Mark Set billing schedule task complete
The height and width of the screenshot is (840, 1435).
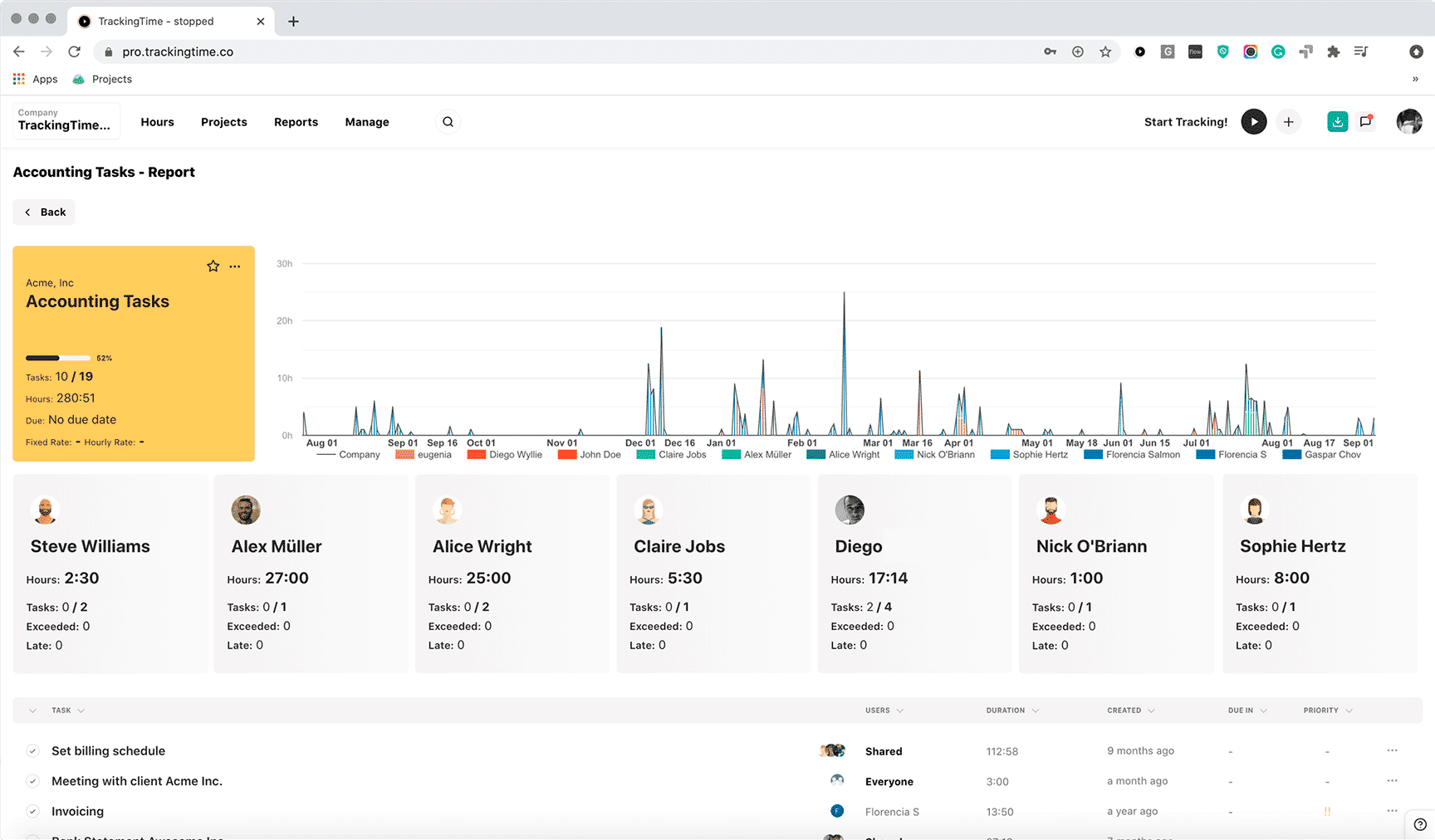click(x=32, y=751)
